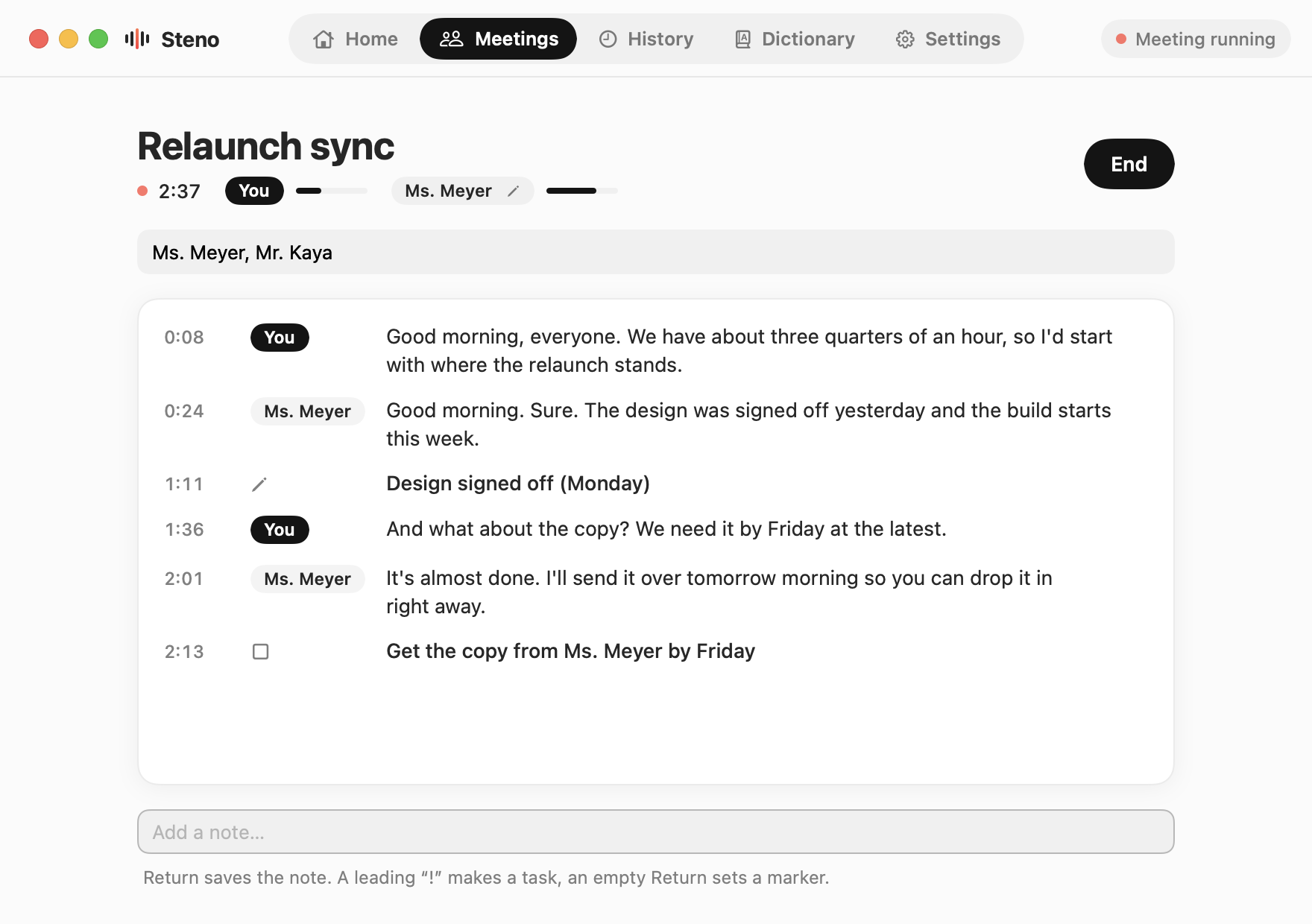This screenshot has height=924, width=1312.
Task: Click the You label at 0:08
Action: 280,338
